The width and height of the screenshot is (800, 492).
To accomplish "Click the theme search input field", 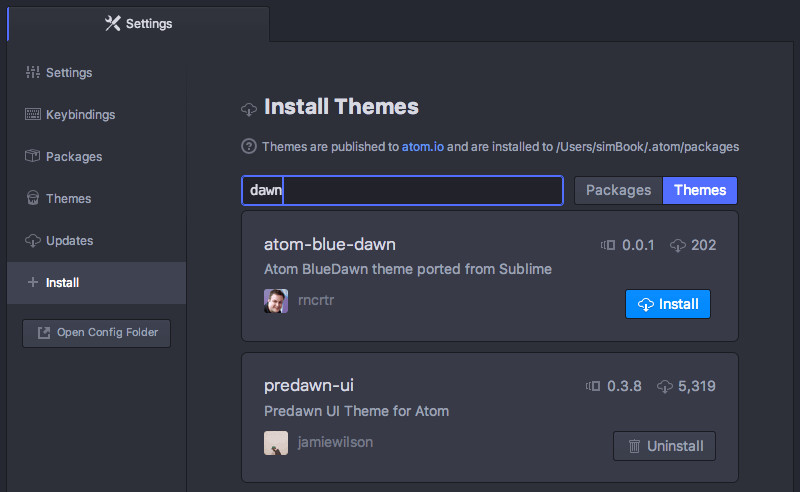I will pyautogui.click(x=420, y=190).
